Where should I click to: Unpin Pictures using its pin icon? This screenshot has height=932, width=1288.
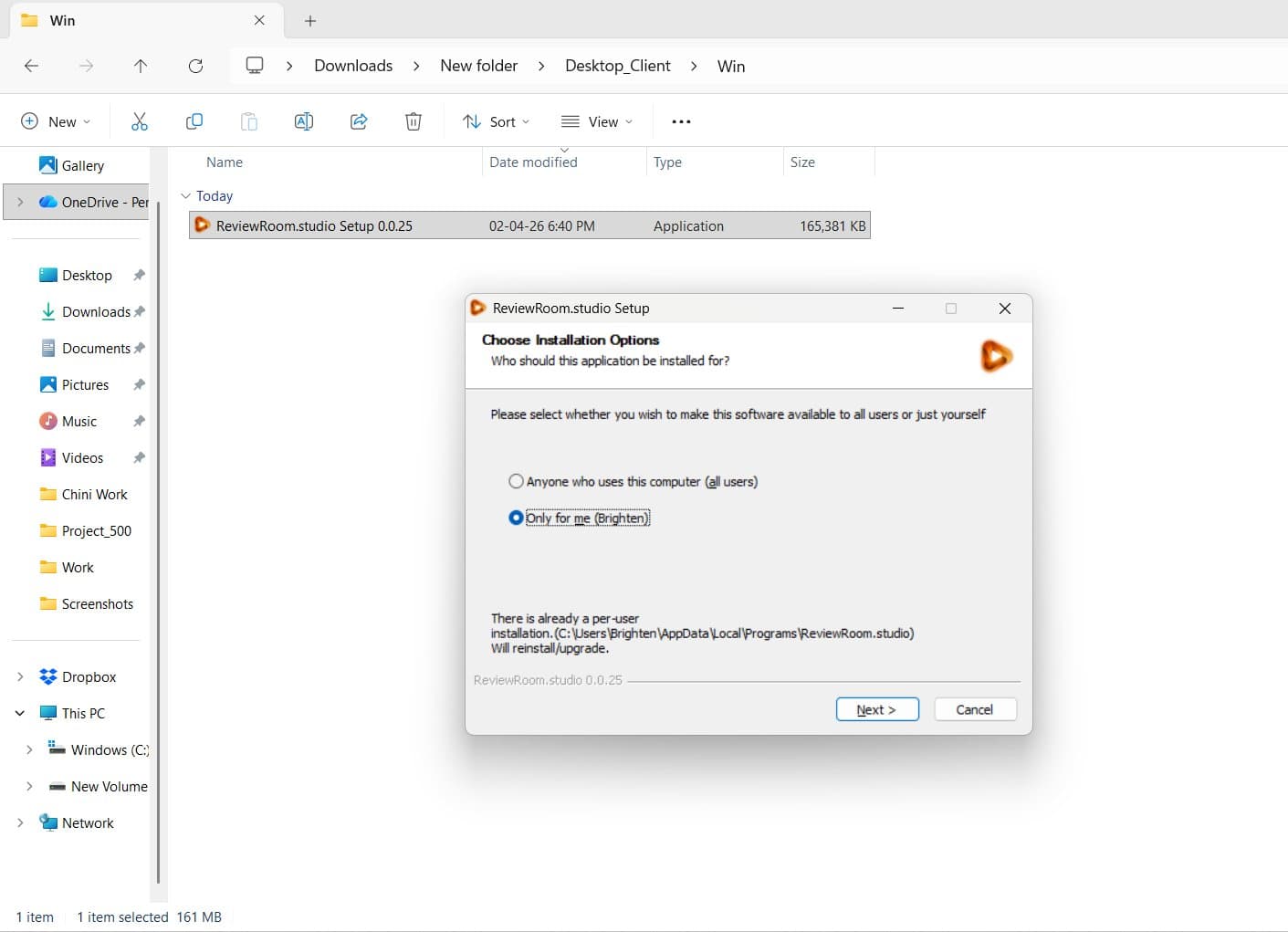tap(139, 384)
